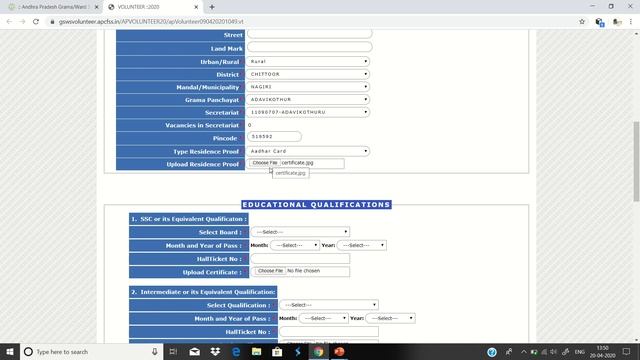Click into the Land Mark field
The width and height of the screenshot is (640, 360).
tap(309, 47)
